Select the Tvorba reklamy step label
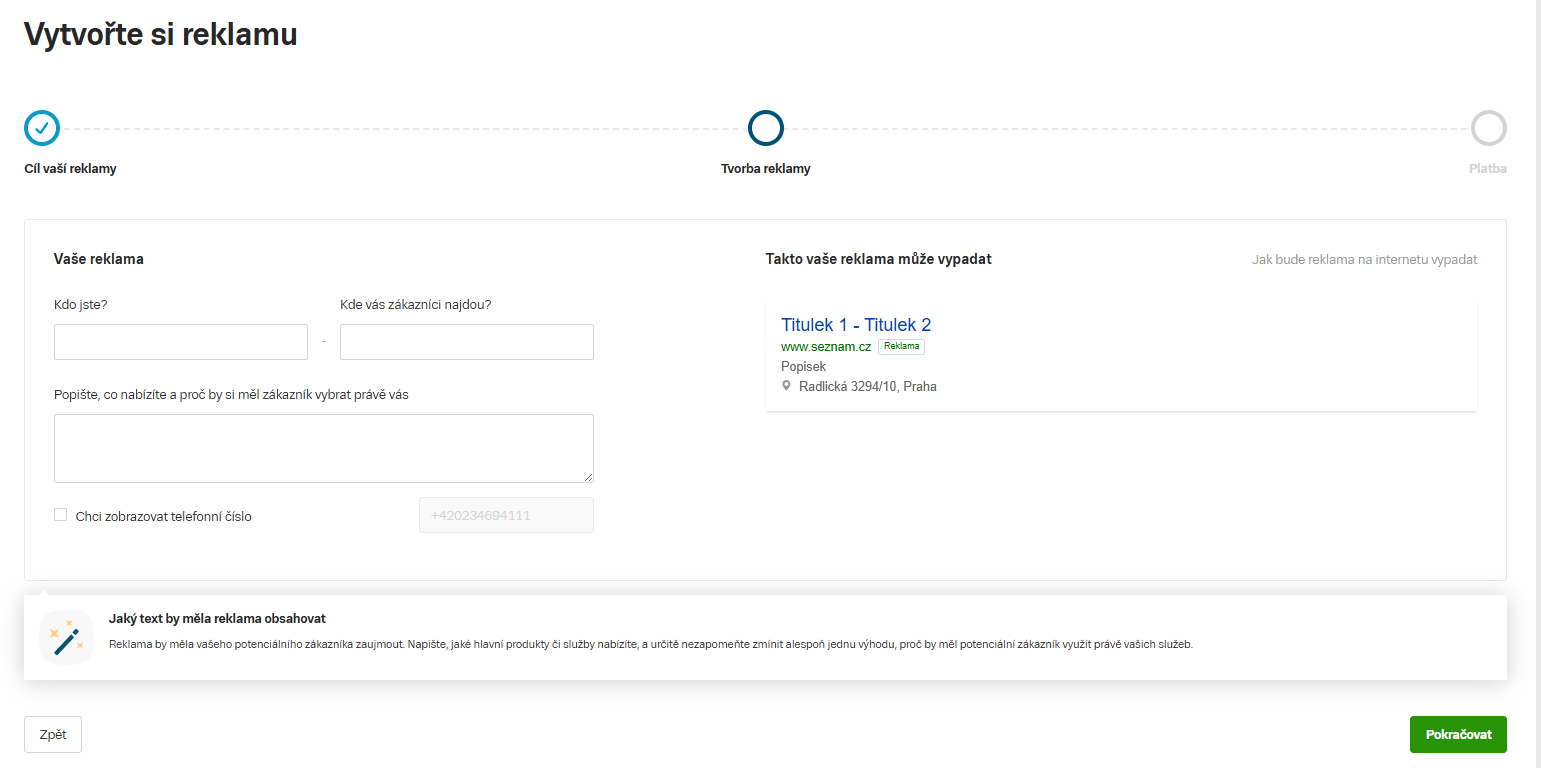Viewport: 1541px width, 768px height. [x=765, y=169]
